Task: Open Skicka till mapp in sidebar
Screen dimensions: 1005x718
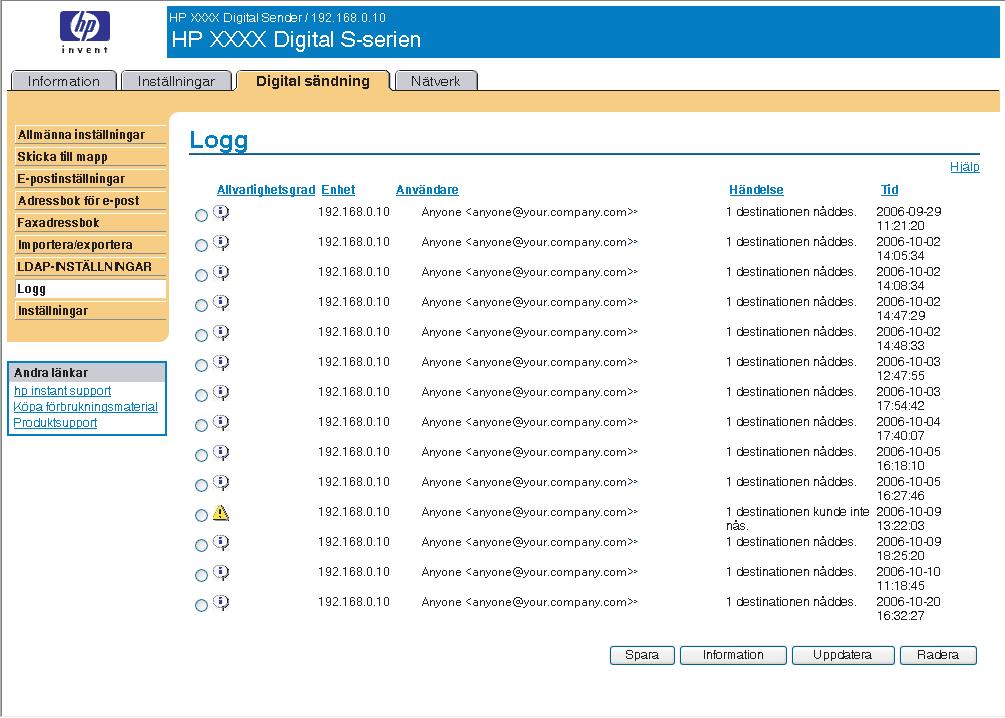Action: tap(90, 157)
